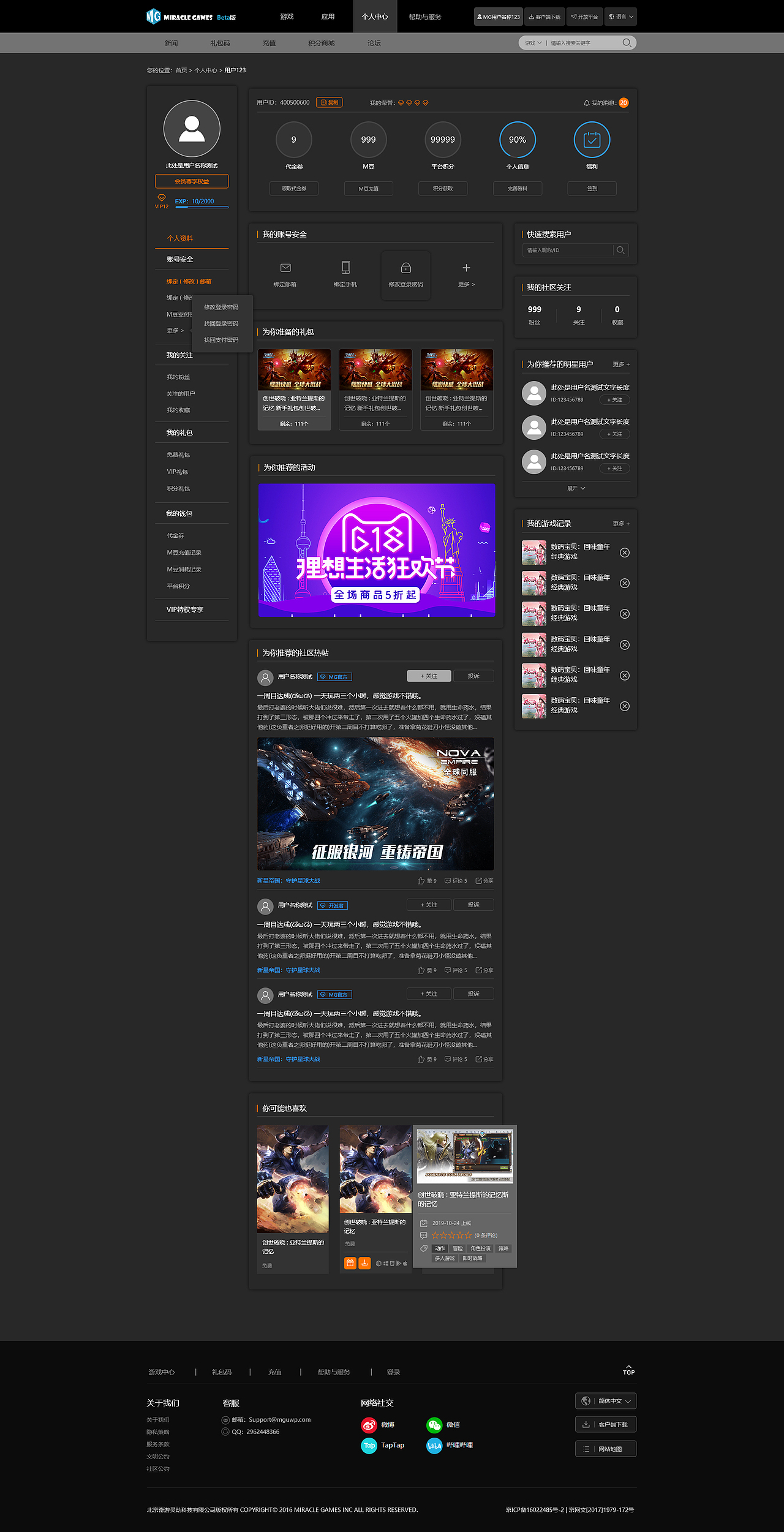The height and width of the screenshot is (1532, 784).
Task: Open the NOVA EMPIRE post image
Action: 375,804
